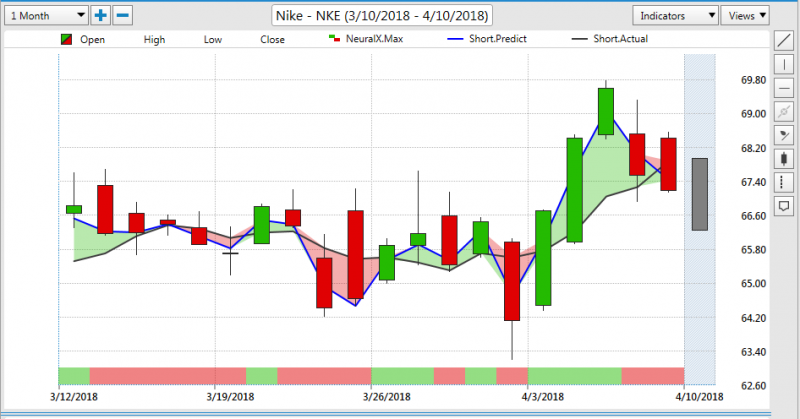The image size is (800, 419).
Task: Click the 69.00 price axis label
Action: coord(754,114)
